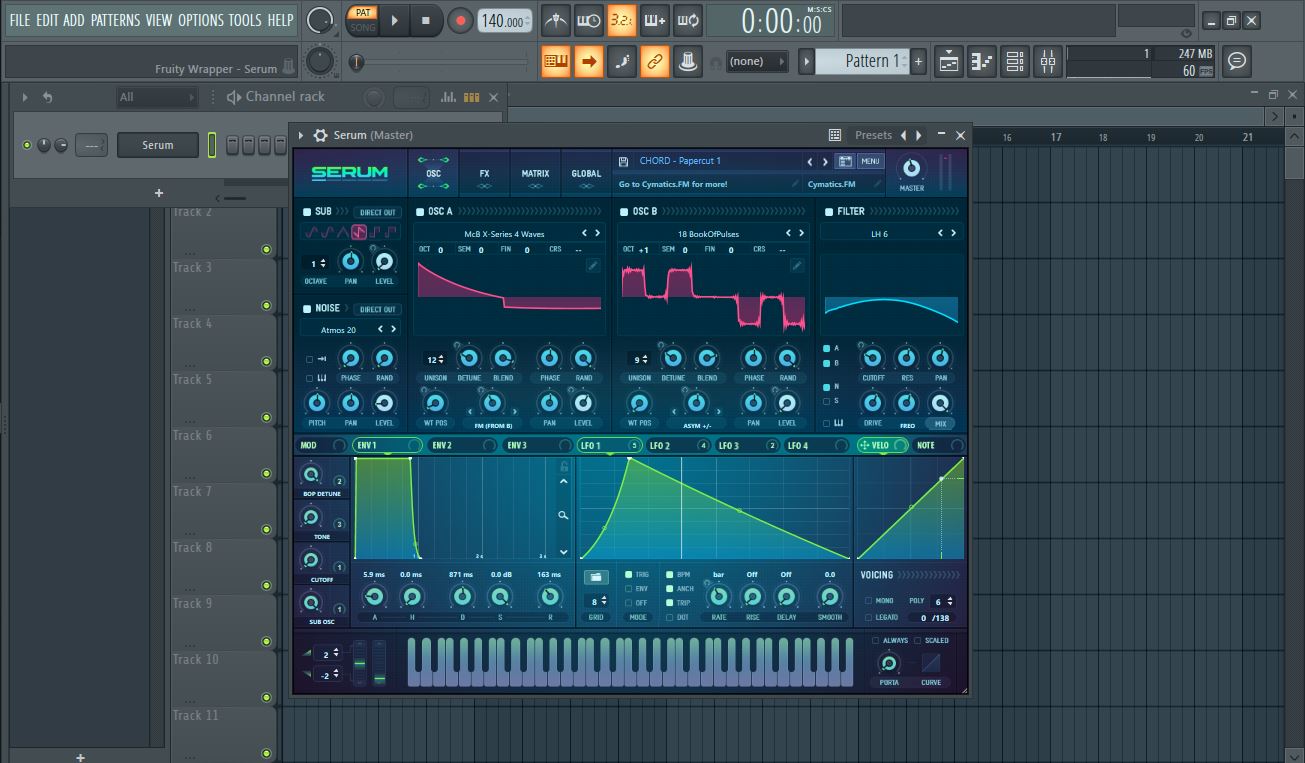This screenshot has height=763, width=1305.
Task: Open Channel rack 'All' filter dropdown
Action: tap(156, 97)
